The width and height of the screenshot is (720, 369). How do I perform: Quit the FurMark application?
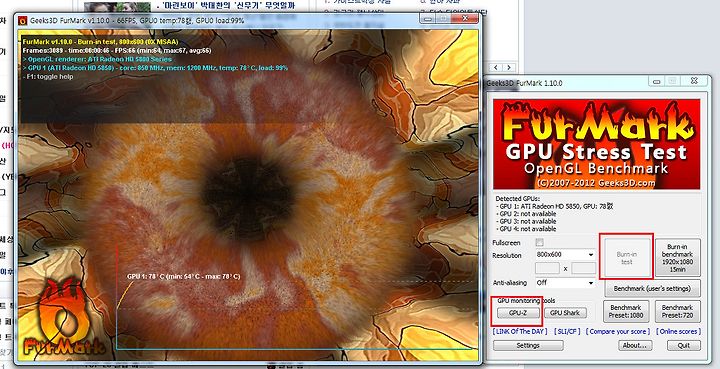click(684, 345)
